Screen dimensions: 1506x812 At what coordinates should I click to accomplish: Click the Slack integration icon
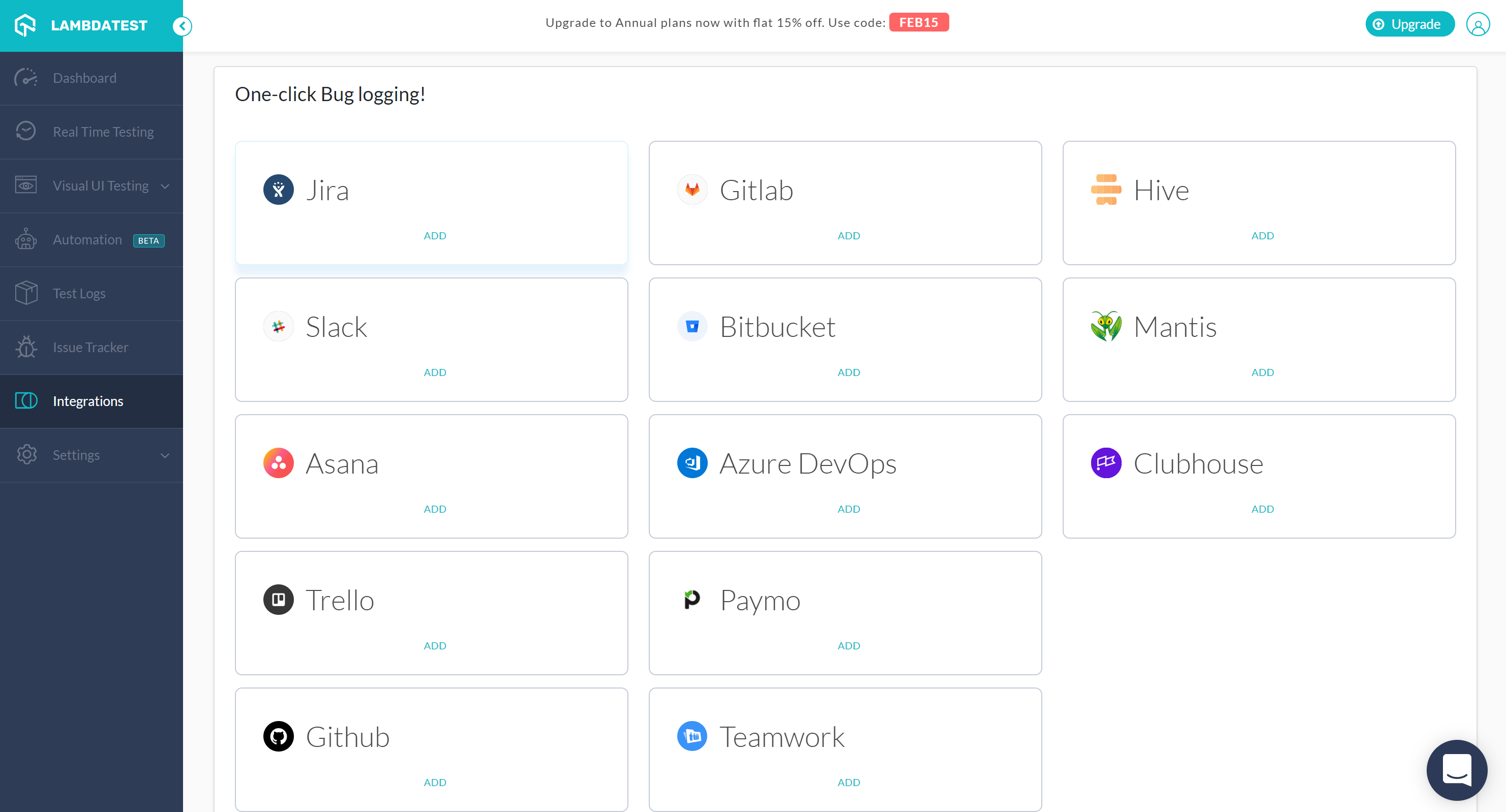(279, 326)
